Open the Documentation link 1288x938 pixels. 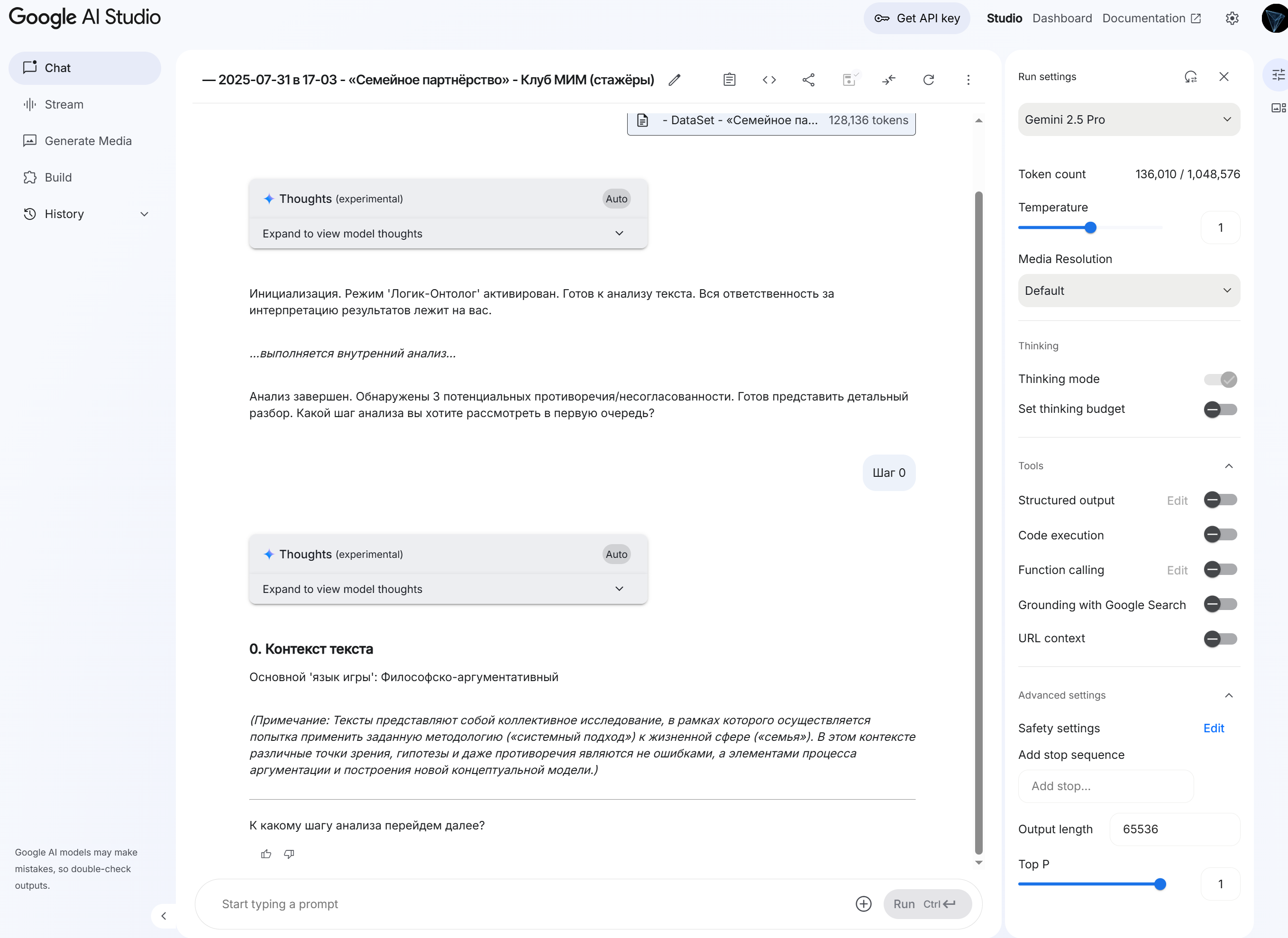(1151, 18)
